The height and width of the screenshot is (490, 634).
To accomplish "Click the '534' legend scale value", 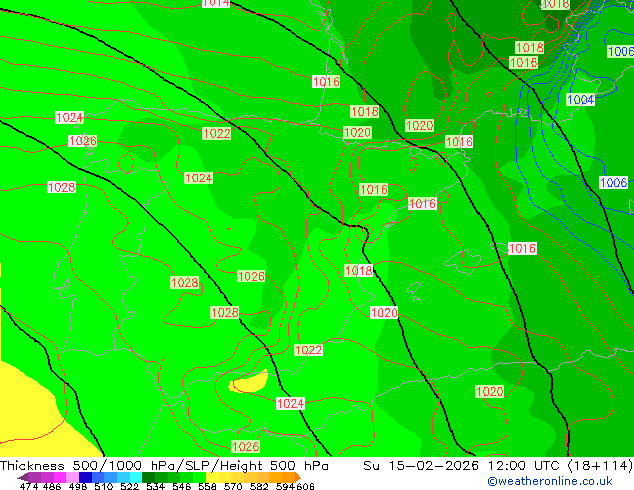I will 155,486.
